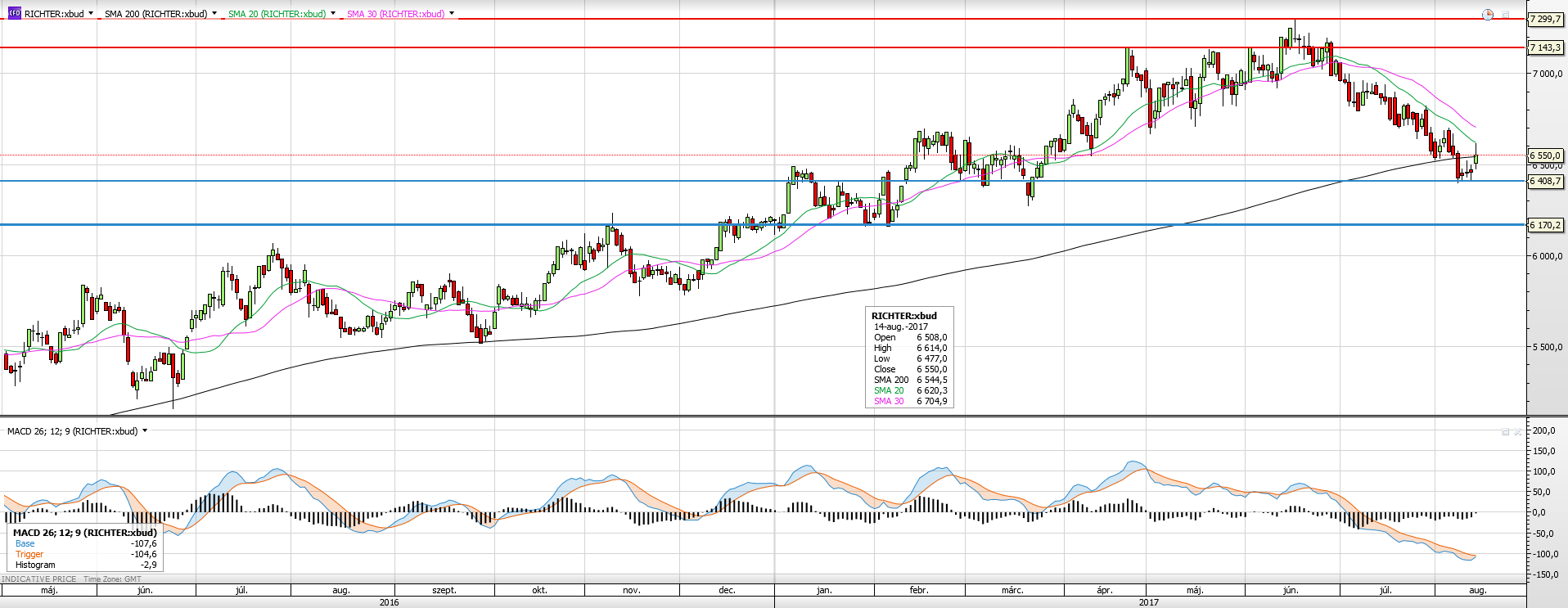Image resolution: width=1568 pixels, height=608 pixels.
Task: Click the 200,0 MACD axis tick
Action: point(1545,430)
